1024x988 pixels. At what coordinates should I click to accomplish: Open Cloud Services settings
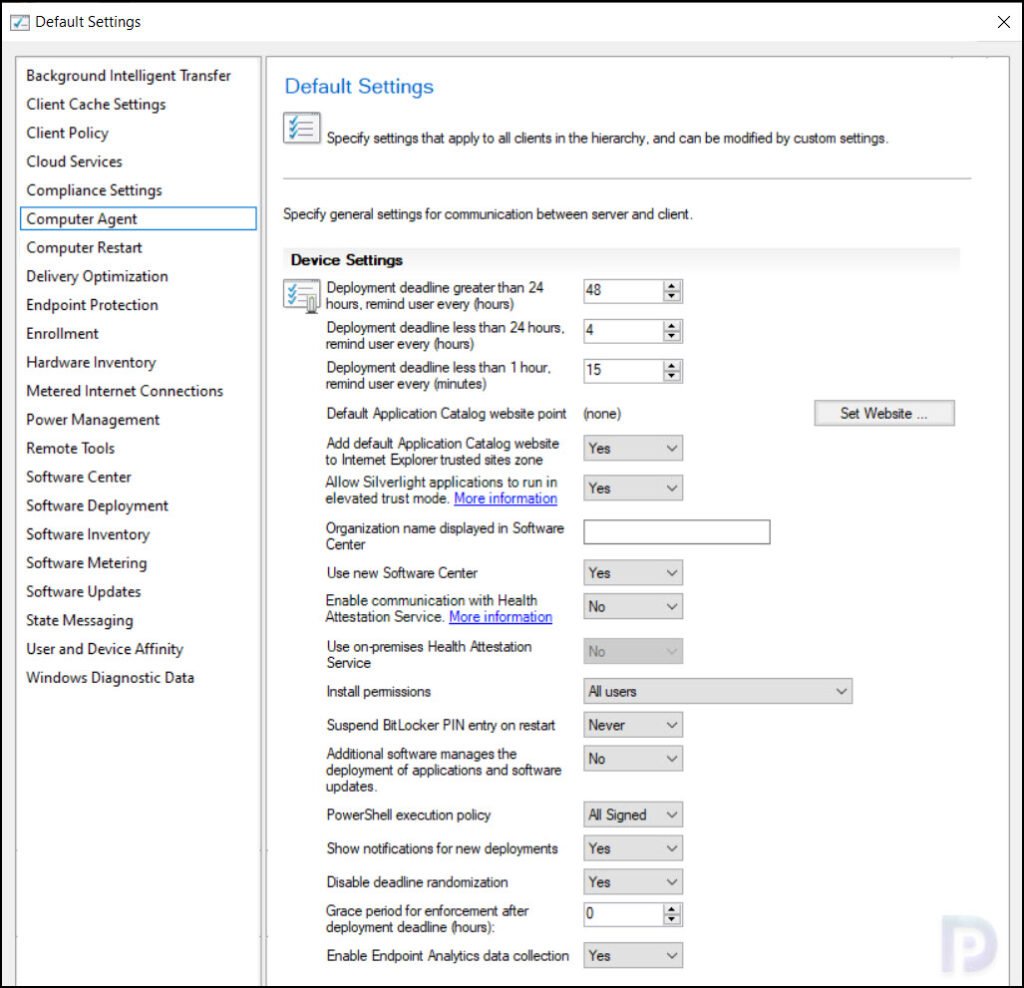[74, 162]
